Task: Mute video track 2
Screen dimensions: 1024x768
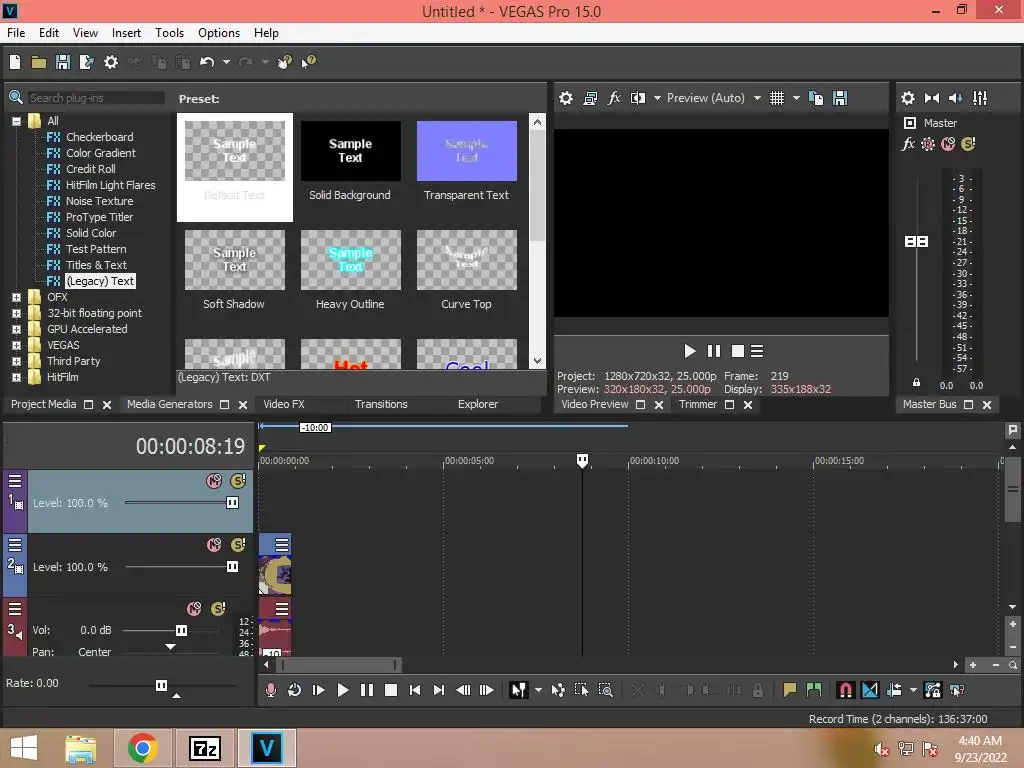Action: 214,545
